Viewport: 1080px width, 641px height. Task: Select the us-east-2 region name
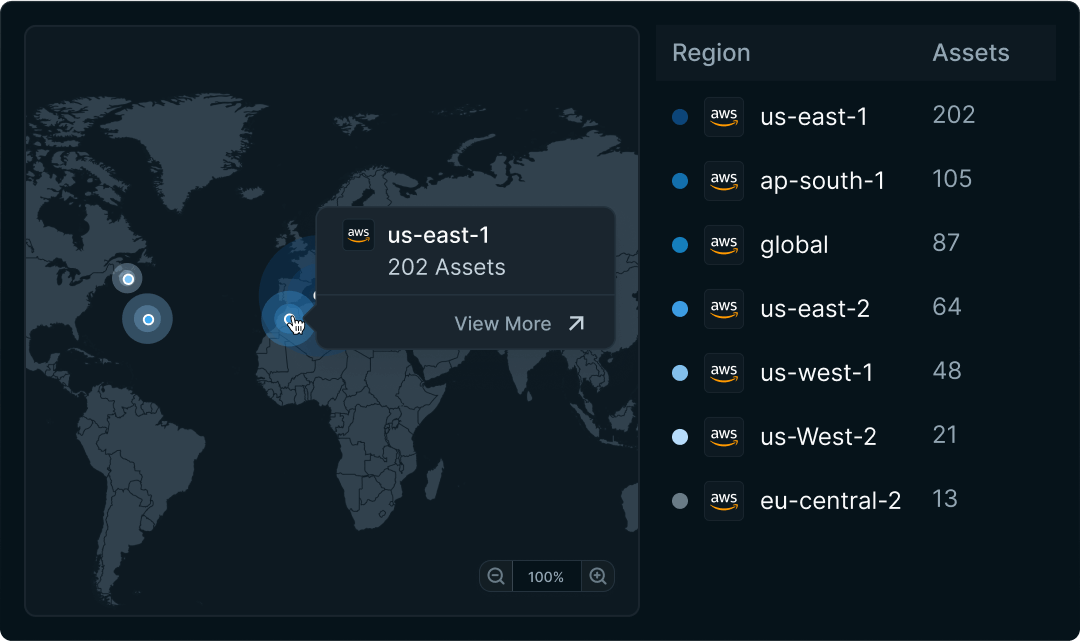[x=815, y=309]
